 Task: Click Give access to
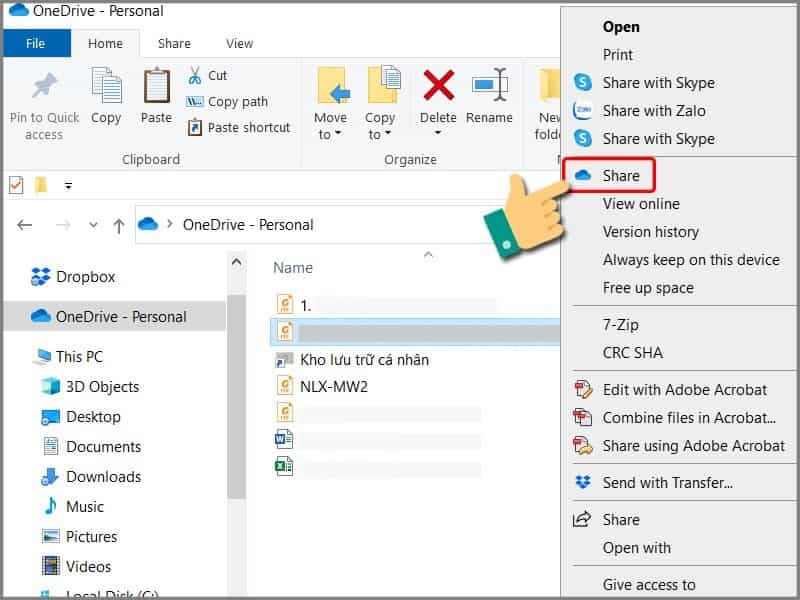coord(651,585)
